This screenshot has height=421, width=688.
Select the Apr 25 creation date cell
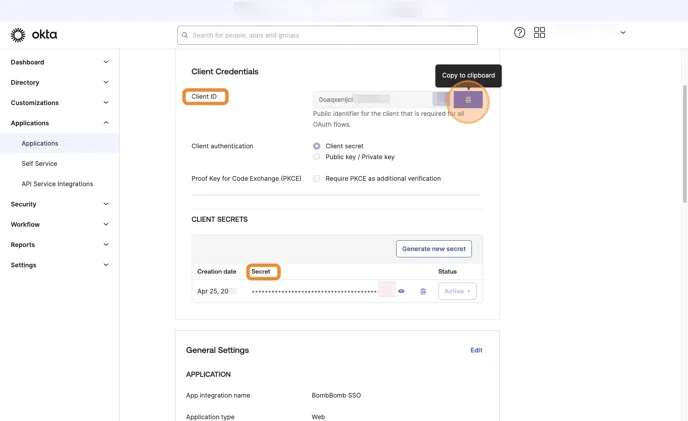[217, 291]
